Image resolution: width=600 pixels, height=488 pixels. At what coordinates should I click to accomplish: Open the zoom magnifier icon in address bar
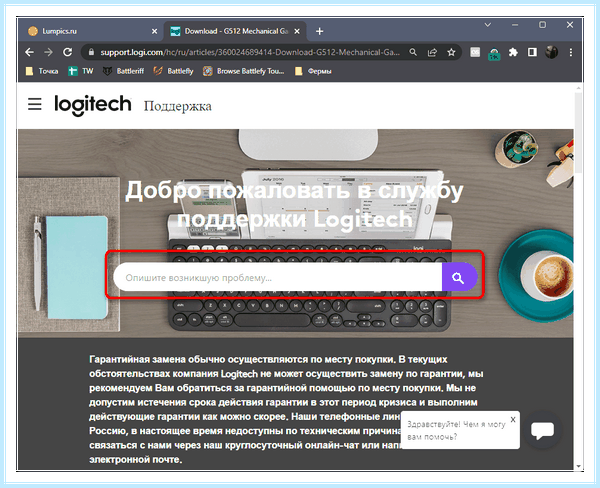click(413, 52)
